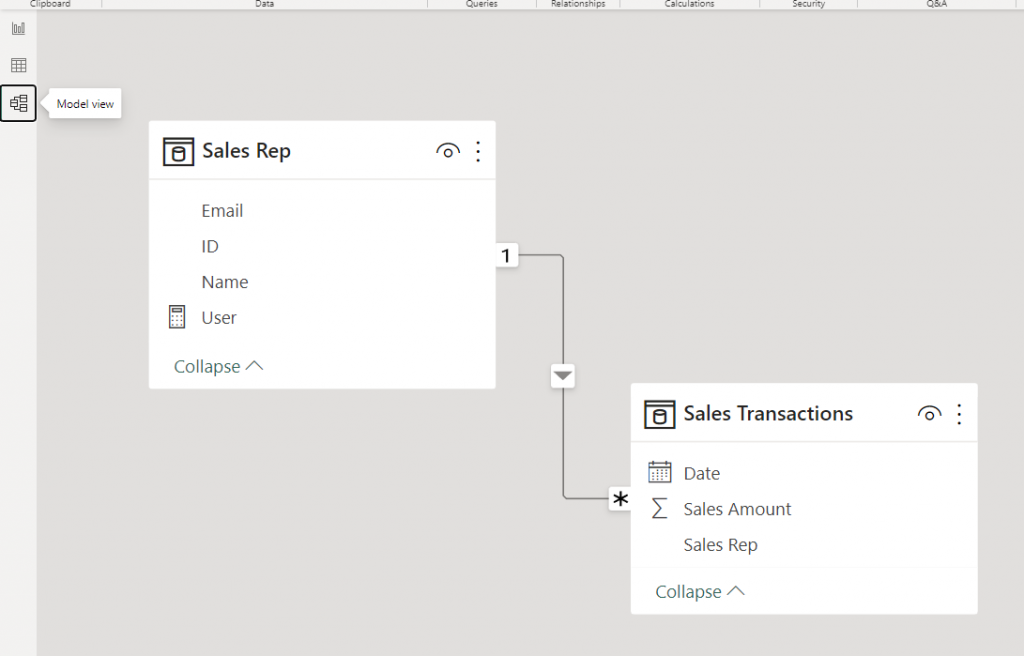Toggle visibility eye on Sales Transactions table

930,414
